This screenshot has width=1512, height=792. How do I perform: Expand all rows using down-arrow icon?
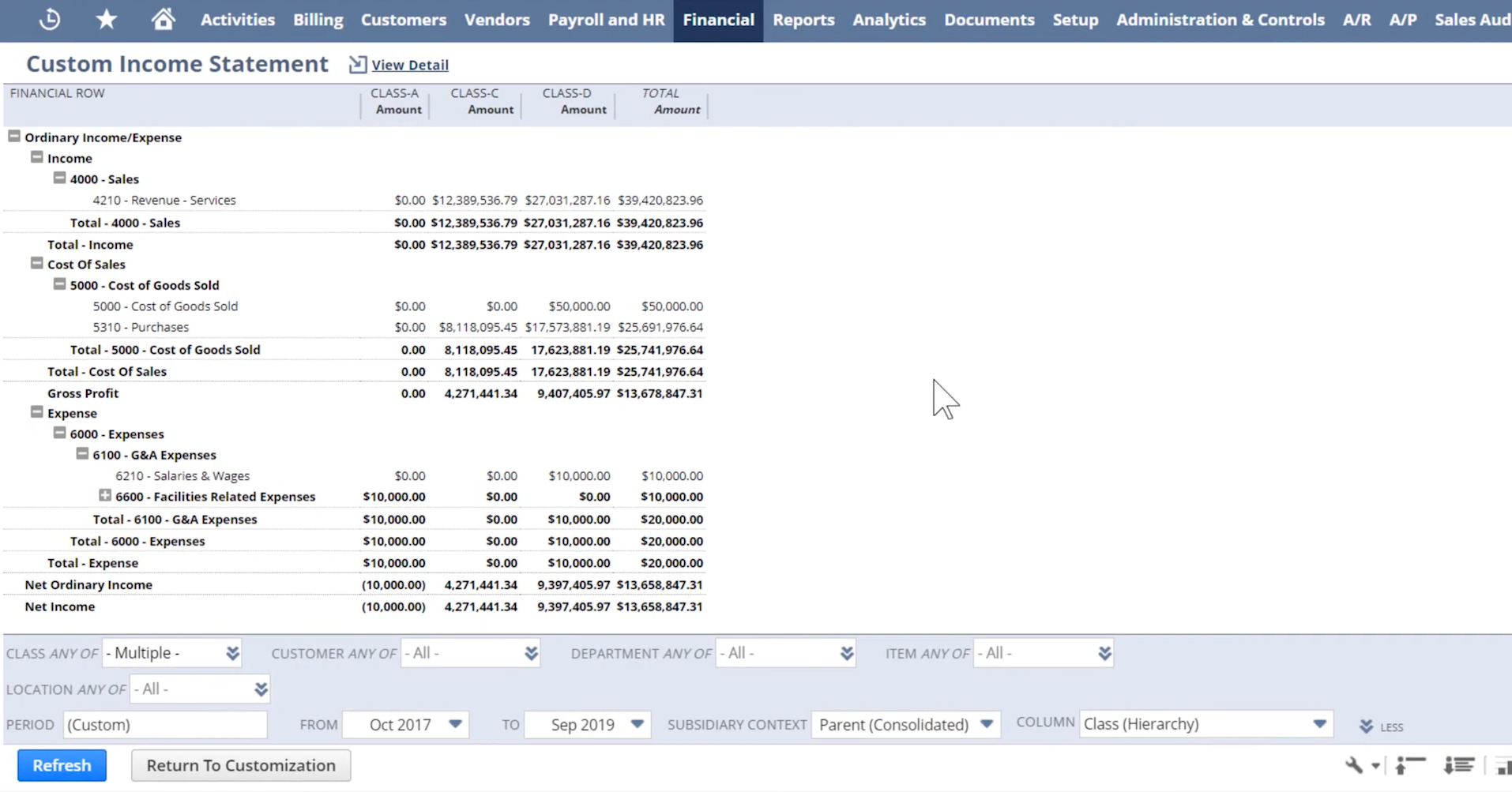(x=1459, y=765)
